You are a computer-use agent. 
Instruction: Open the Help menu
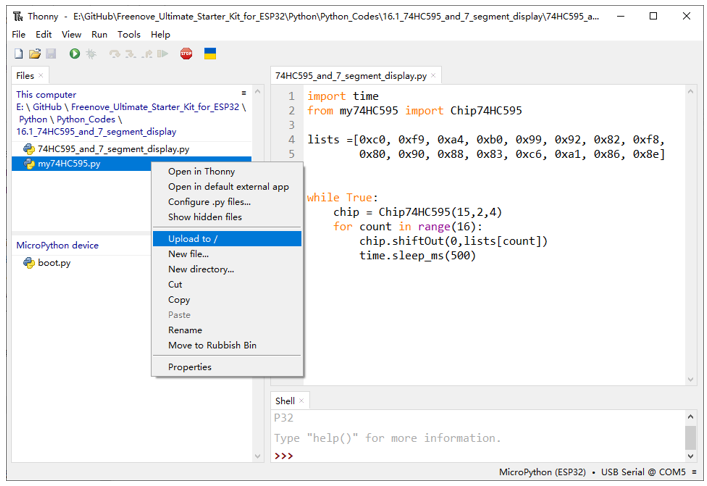click(x=161, y=34)
